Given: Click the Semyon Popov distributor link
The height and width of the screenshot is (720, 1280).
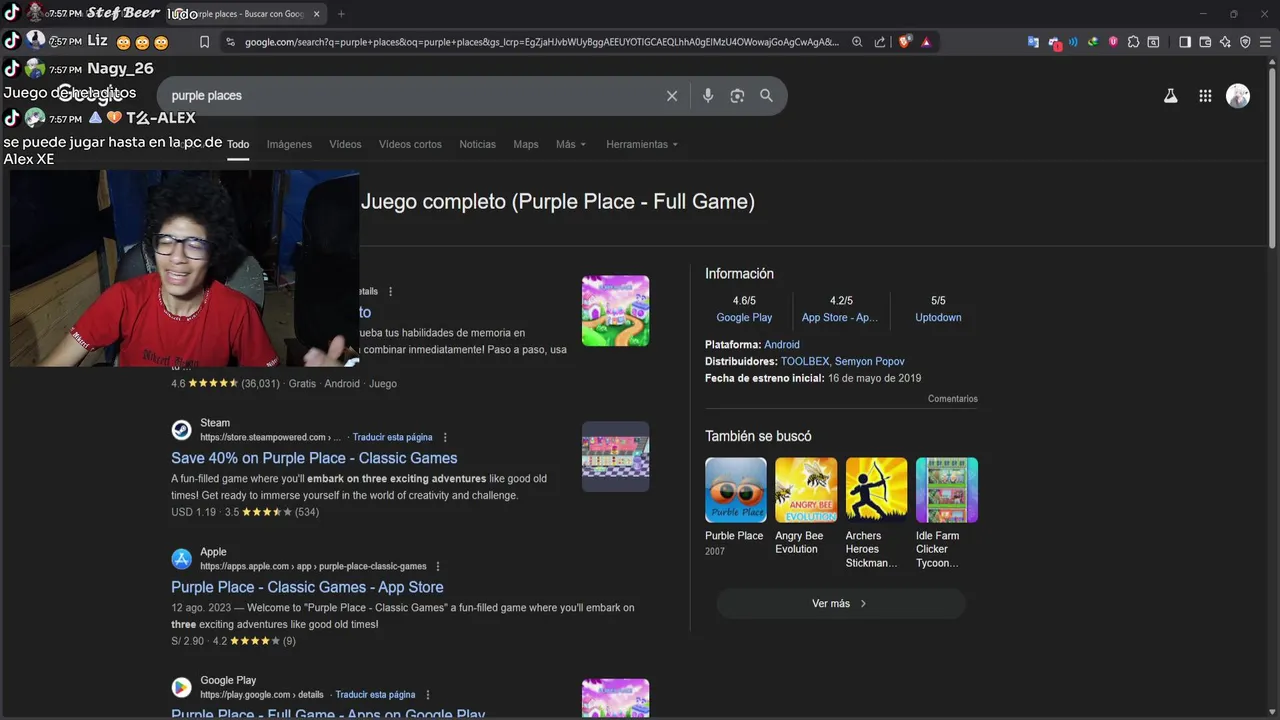Looking at the screenshot, I should (870, 361).
